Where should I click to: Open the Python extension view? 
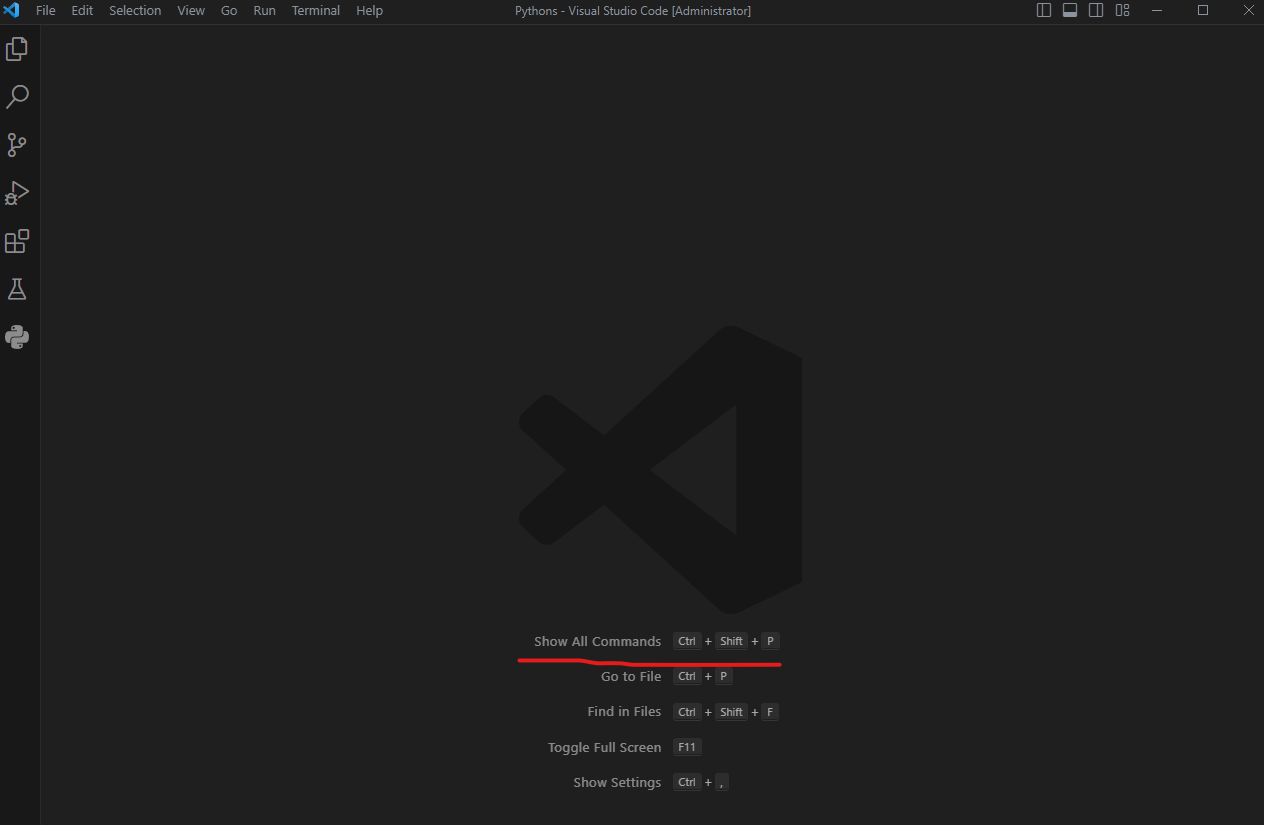(x=17, y=337)
